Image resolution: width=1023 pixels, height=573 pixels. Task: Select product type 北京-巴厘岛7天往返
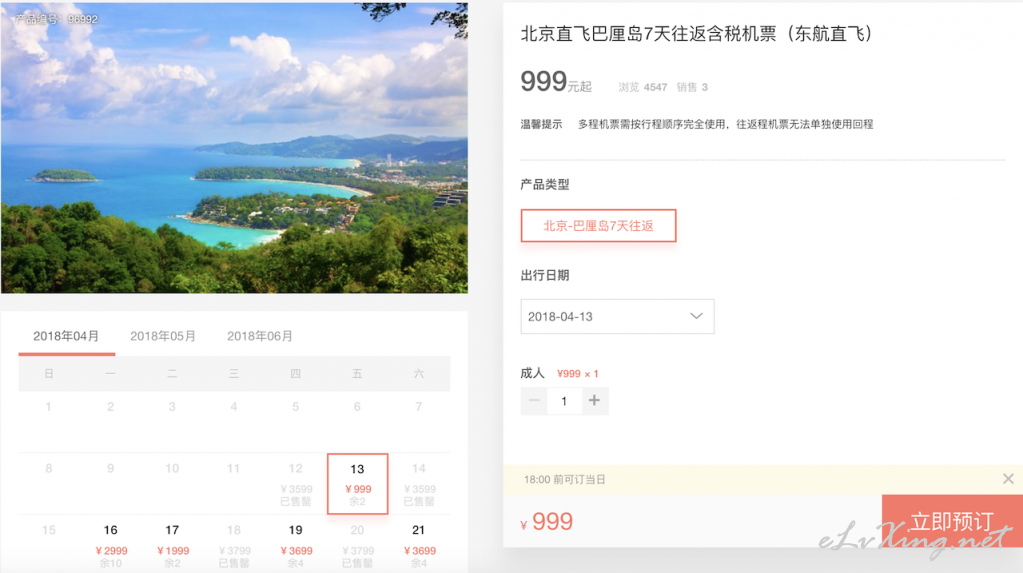(598, 226)
